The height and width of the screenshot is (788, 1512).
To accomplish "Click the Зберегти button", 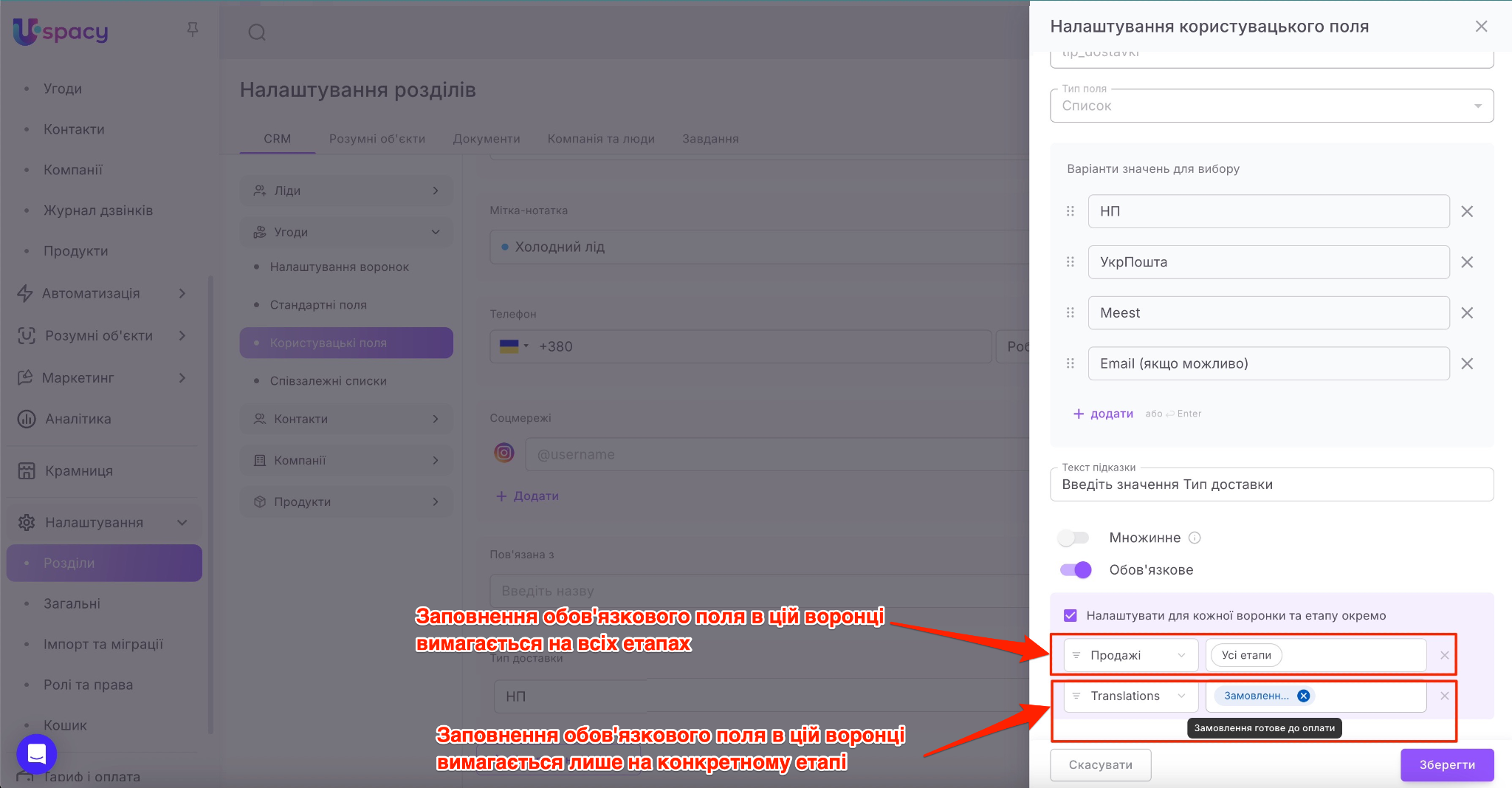I will (x=1446, y=764).
